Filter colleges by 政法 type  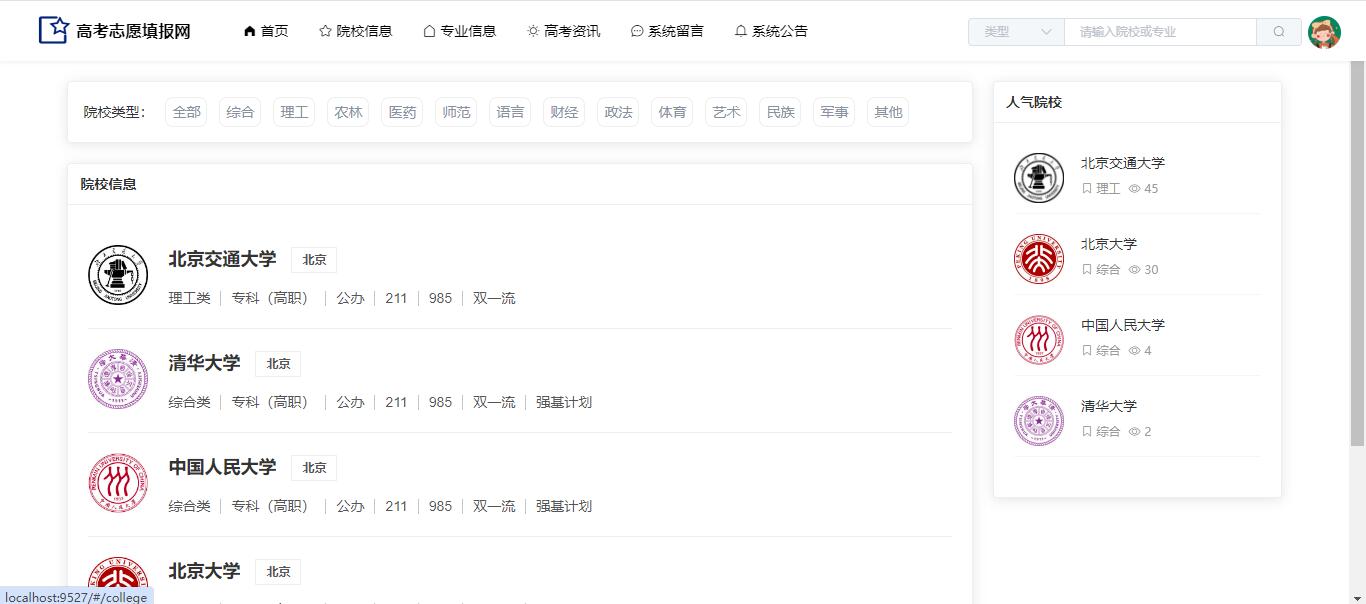(618, 112)
